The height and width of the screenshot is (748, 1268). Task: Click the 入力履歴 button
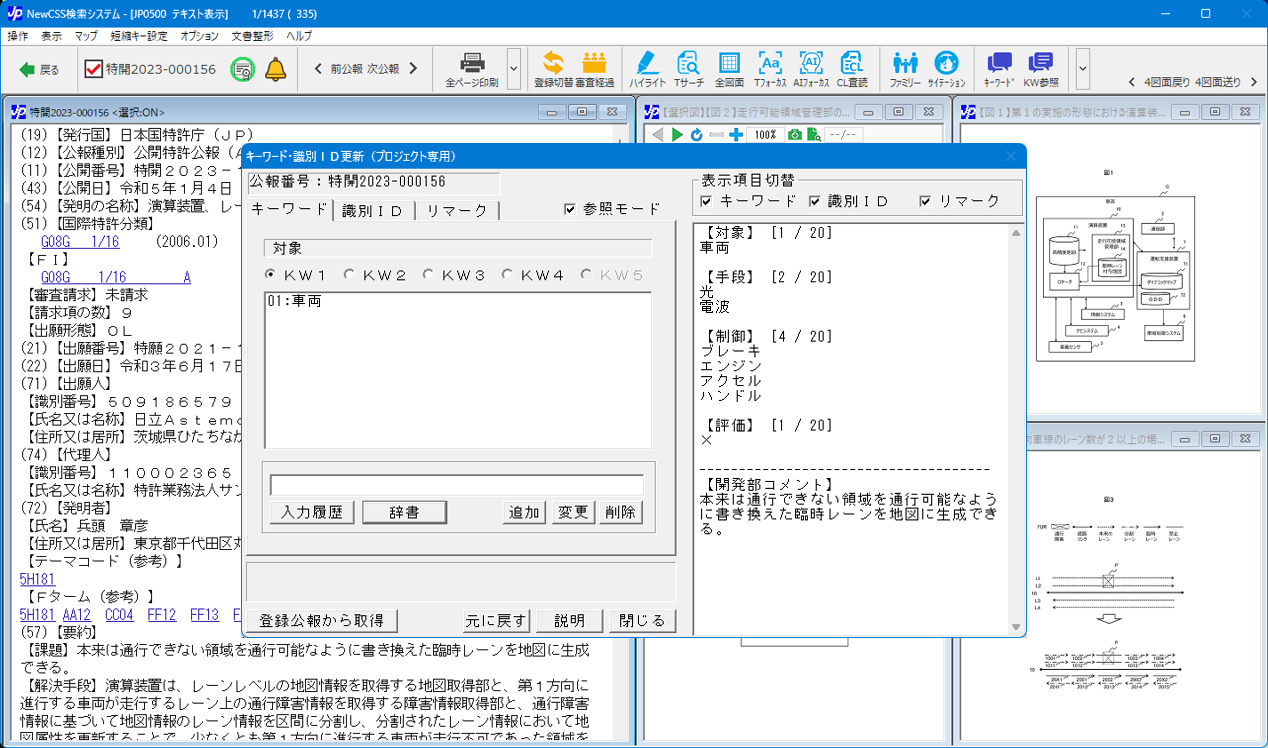click(312, 512)
